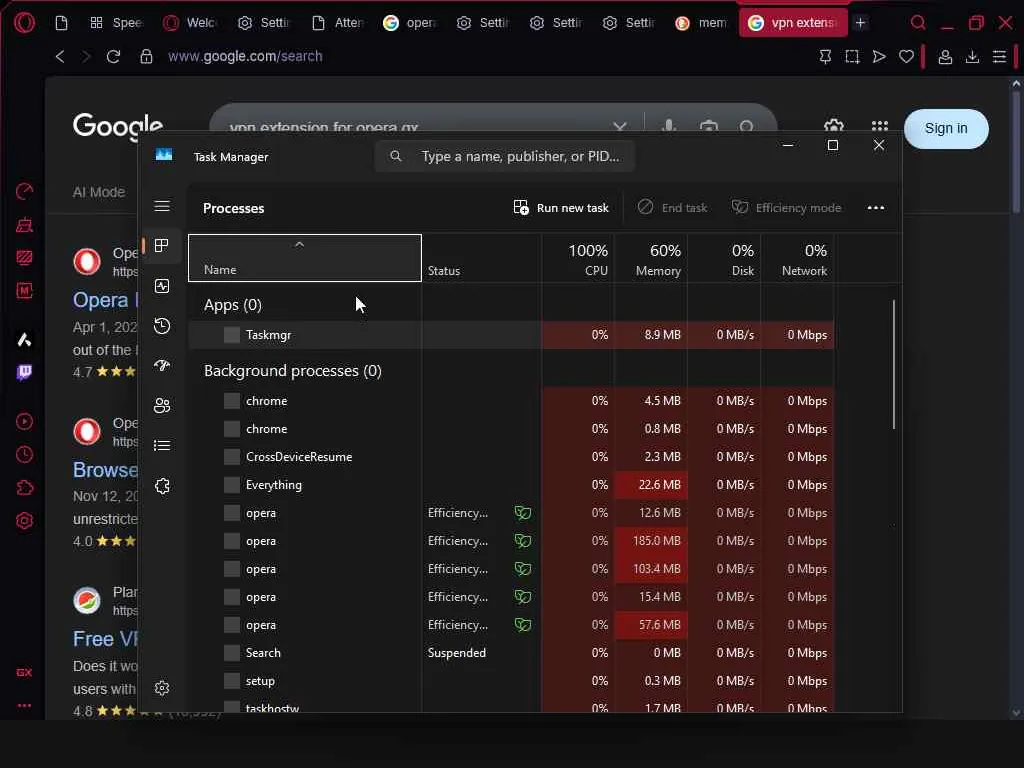
Task: Open the Opera GX main menu logo
Action: tap(24, 23)
